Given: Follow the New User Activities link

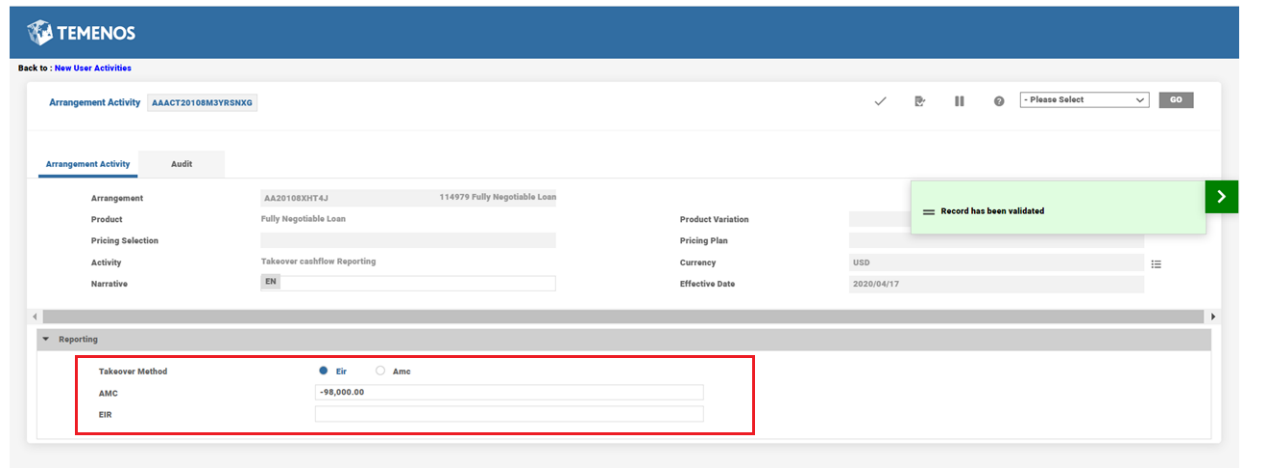Looking at the screenshot, I should pyautogui.click(x=93, y=68).
